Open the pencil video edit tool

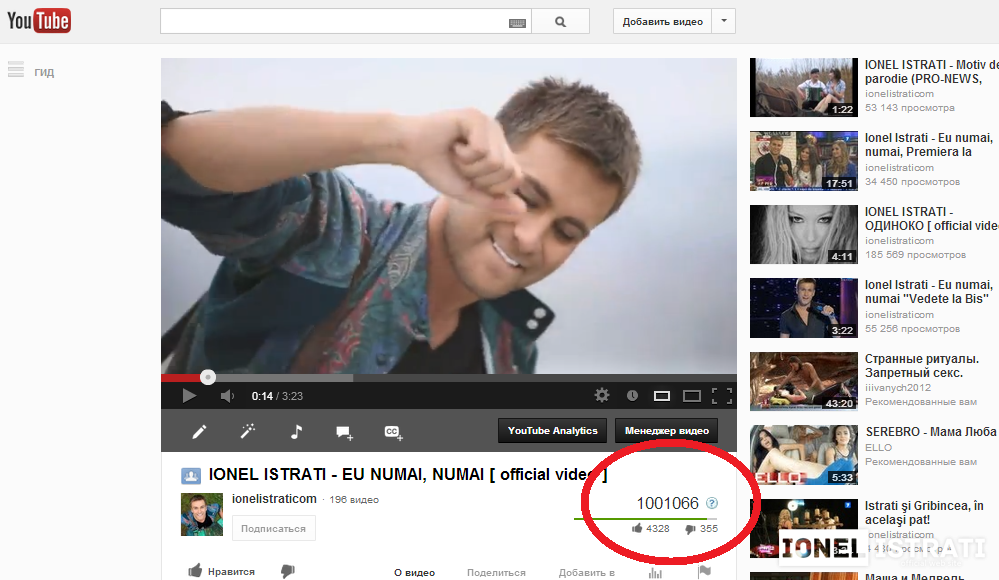pyautogui.click(x=200, y=432)
